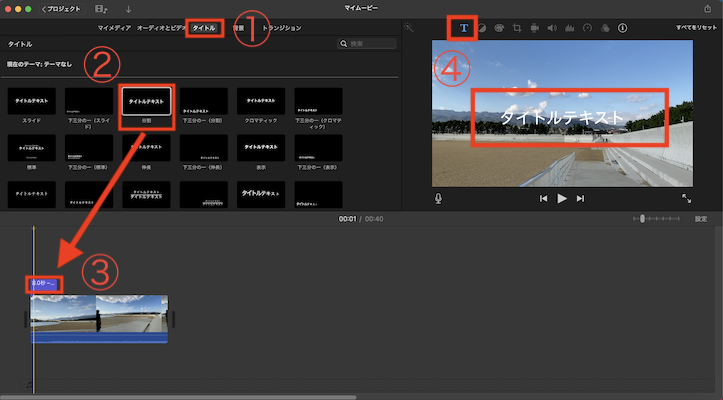The height and width of the screenshot is (400, 723).
Task: Click the 00:01 current timecode
Action: (347, 219)
